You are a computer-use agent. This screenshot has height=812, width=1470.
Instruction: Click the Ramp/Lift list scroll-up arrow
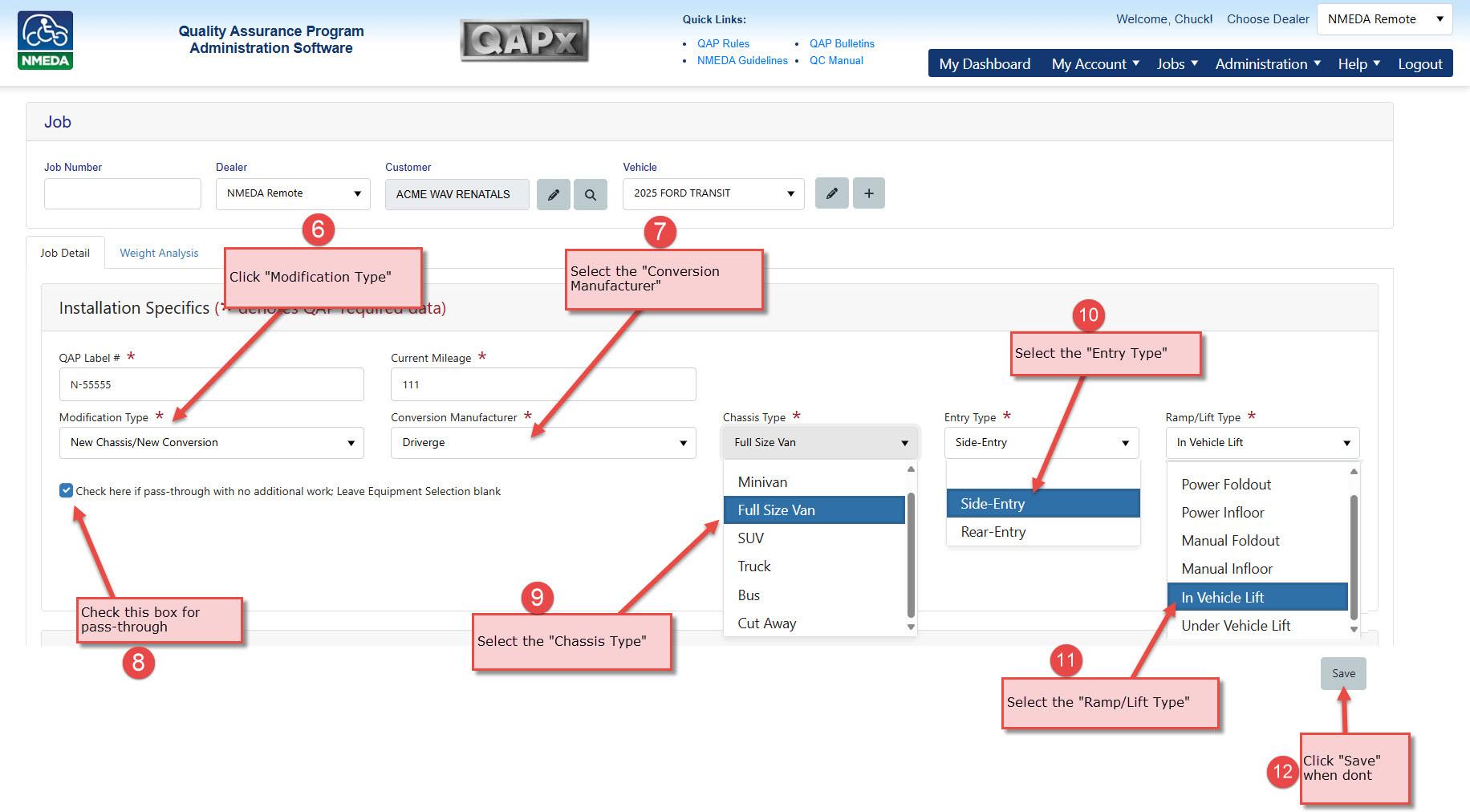[x=1354, y=471]
